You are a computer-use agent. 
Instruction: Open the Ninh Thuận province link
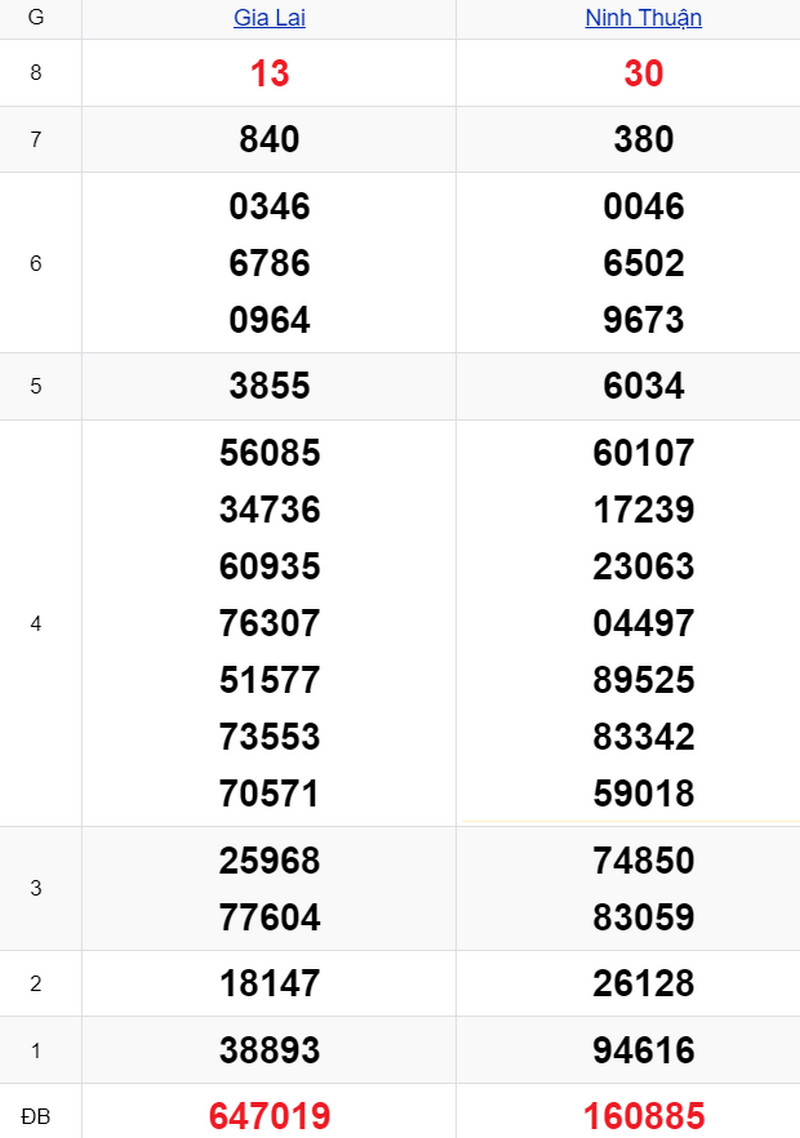tap(643, 17)
